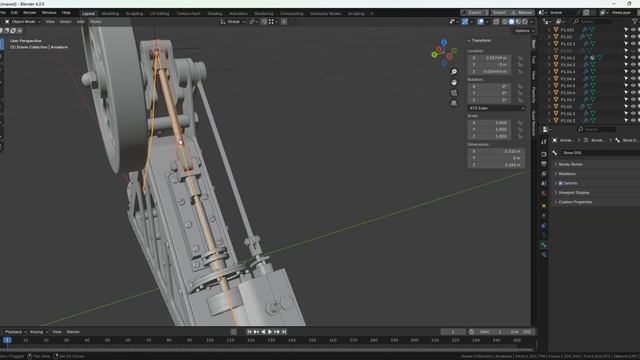Expand the Custom Properties panel
This screenshot has width=640, height=360.
(575, 202)
